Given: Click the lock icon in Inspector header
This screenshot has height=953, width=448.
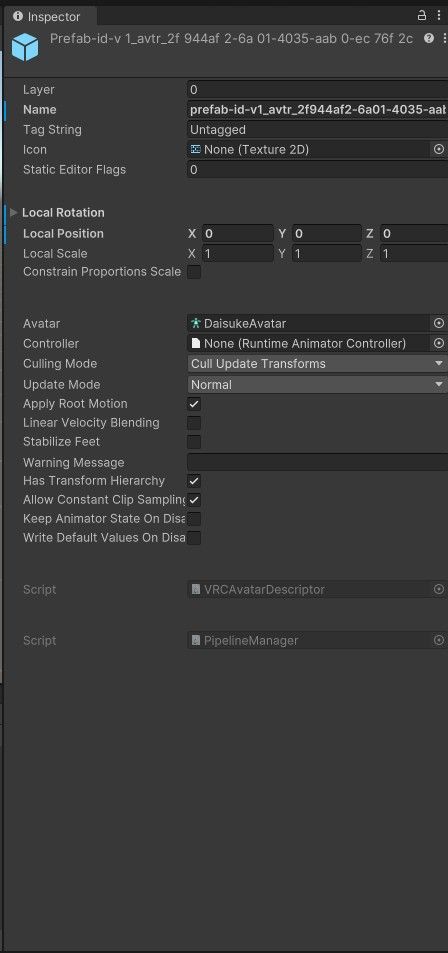Looking at the screenshot, I should point(422,16).
